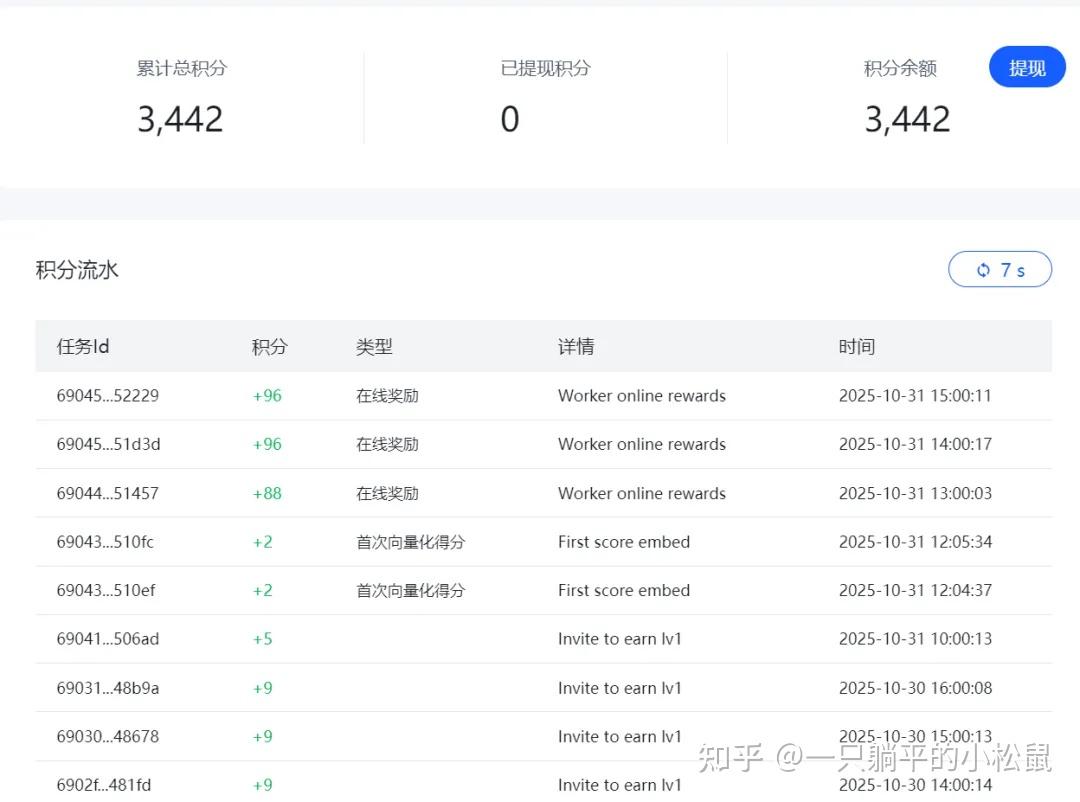
Task: Select task ID 69045...51d3d
Action: tap(108, 444)
